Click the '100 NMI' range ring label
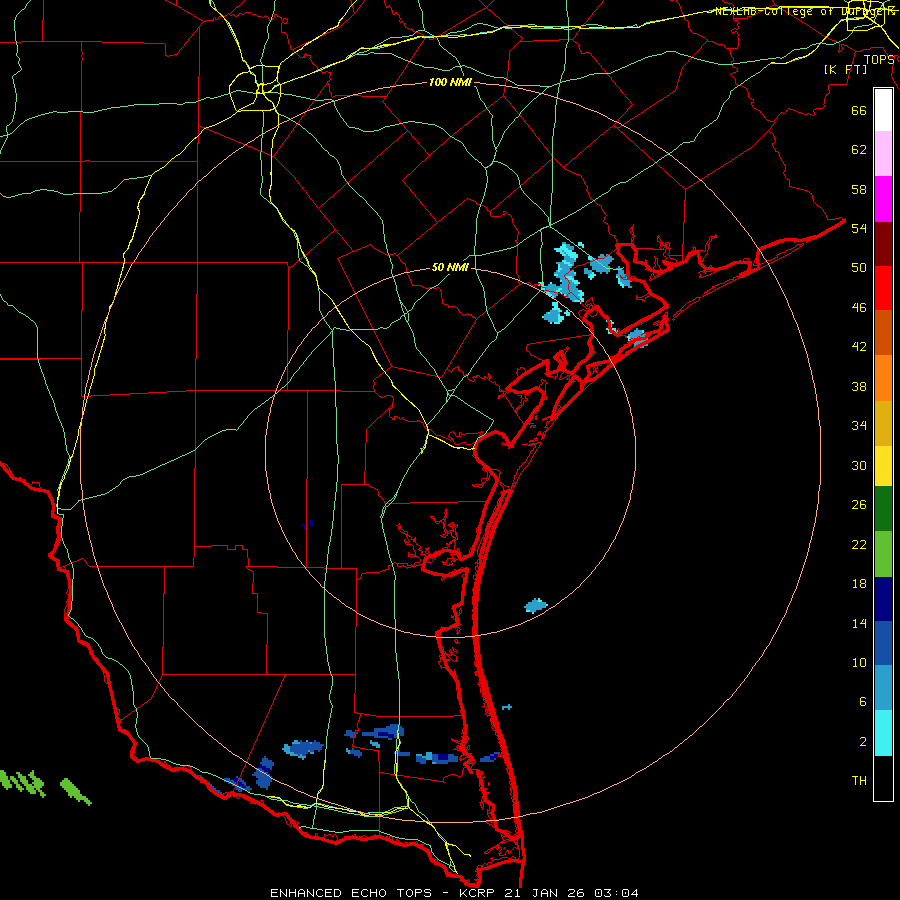 coord(450,83)
